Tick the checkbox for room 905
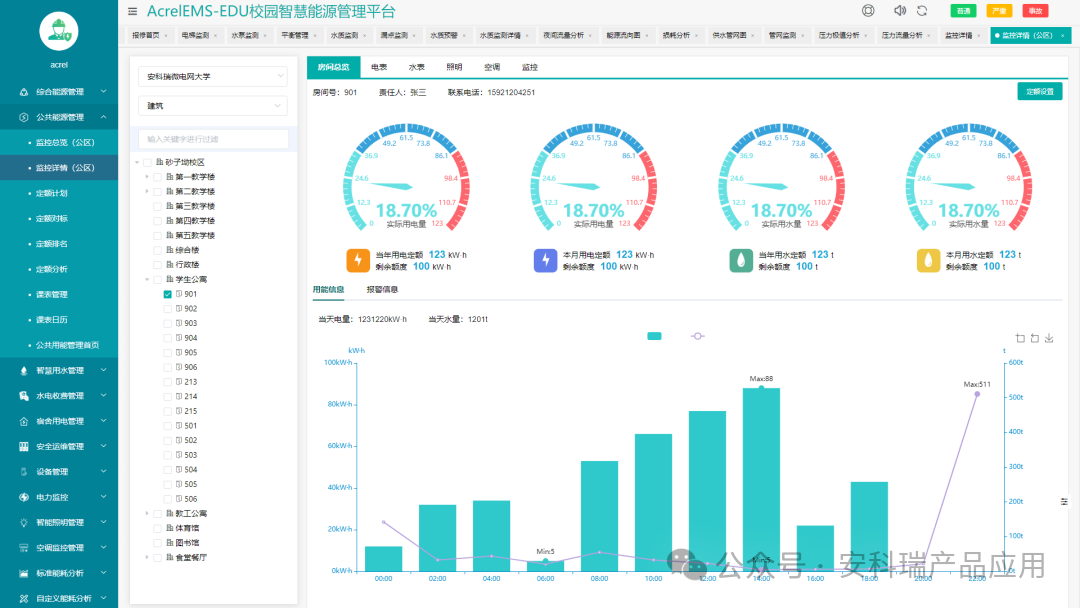1080x608 pixels. tap(168, 353)
